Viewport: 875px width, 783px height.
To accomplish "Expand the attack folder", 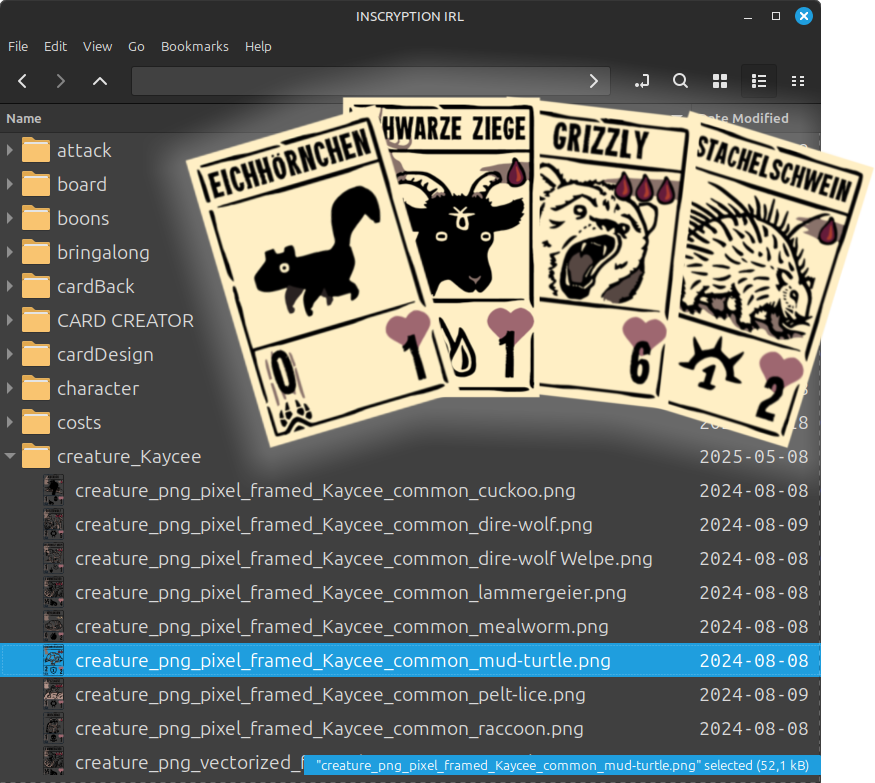I will (x=9, y=150).
